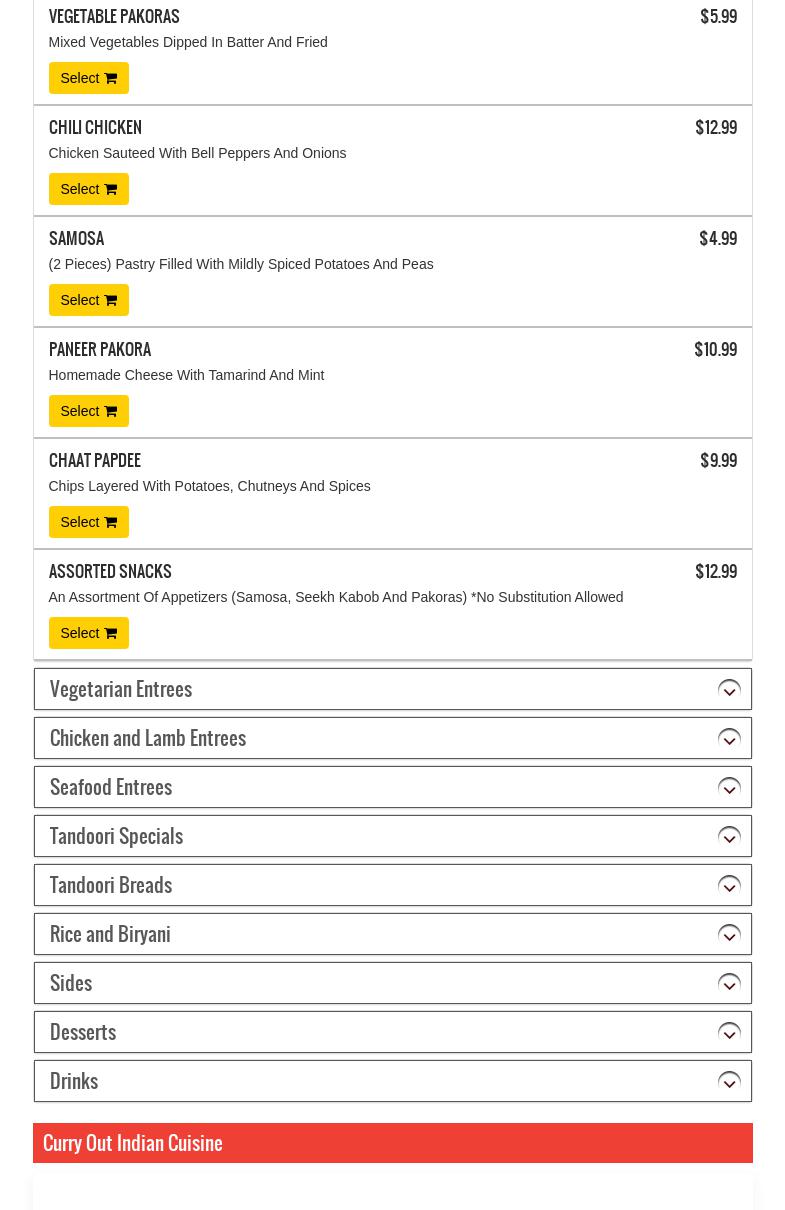Image resolution: width=785 pixels, height=1210 pixels.
Task: Click chevron icon on Tandoori Breads row
Action: (x=729, y=885)
